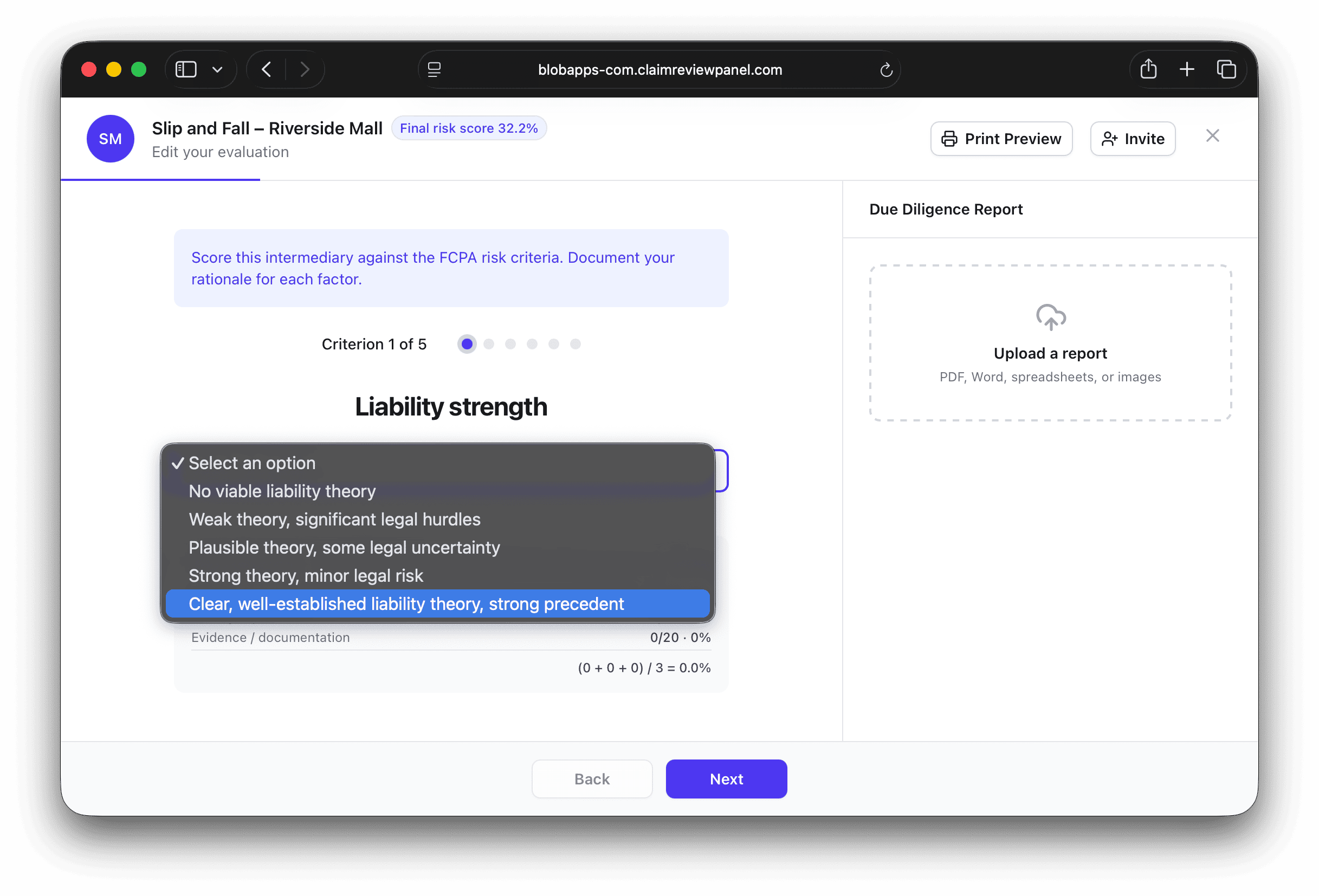
Task: Toggle the browser sidebar icon
Action: coord(185,69)
